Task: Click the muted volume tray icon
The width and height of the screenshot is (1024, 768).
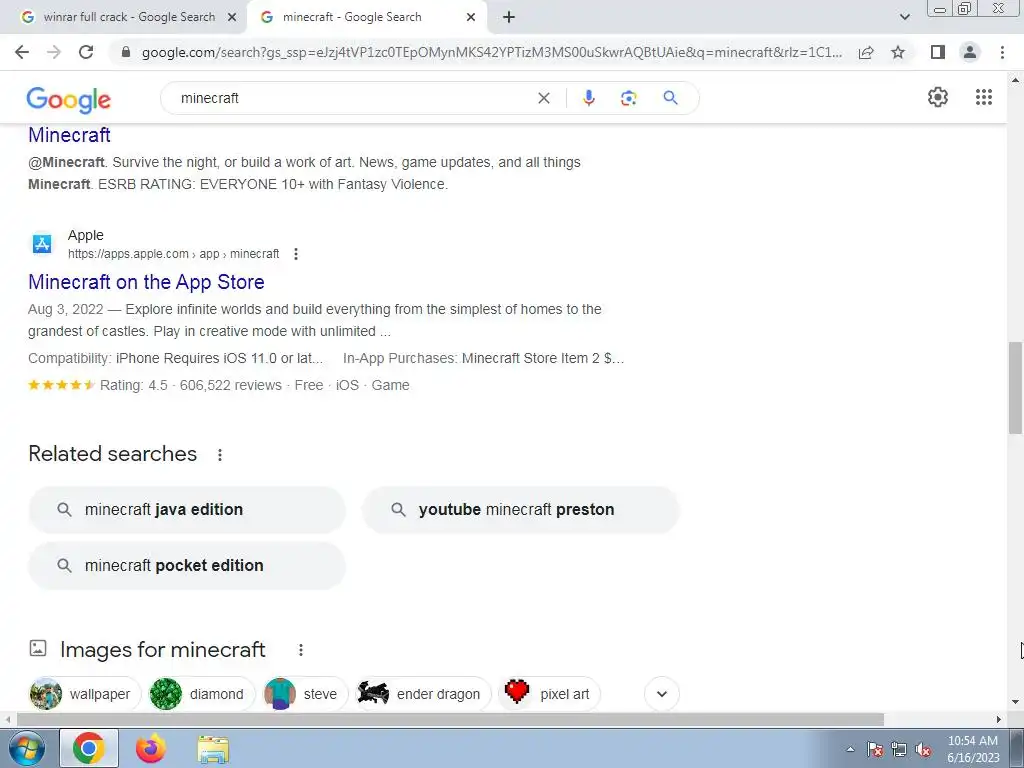Action: click(x=923, y=750)
